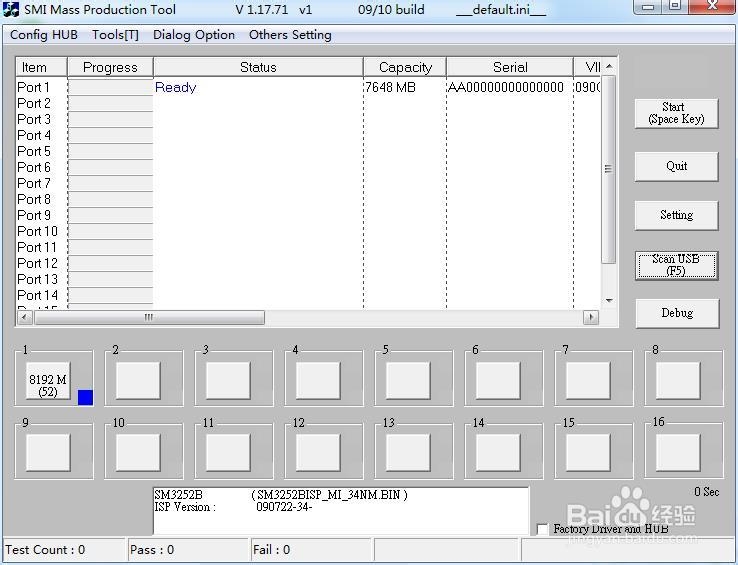Click the horizontal scrollbar thumb

pos(149,318)
